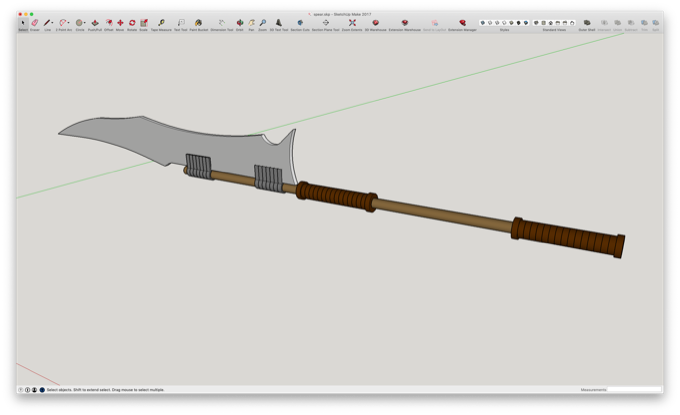Switch to Top standard view

[543, 23]
